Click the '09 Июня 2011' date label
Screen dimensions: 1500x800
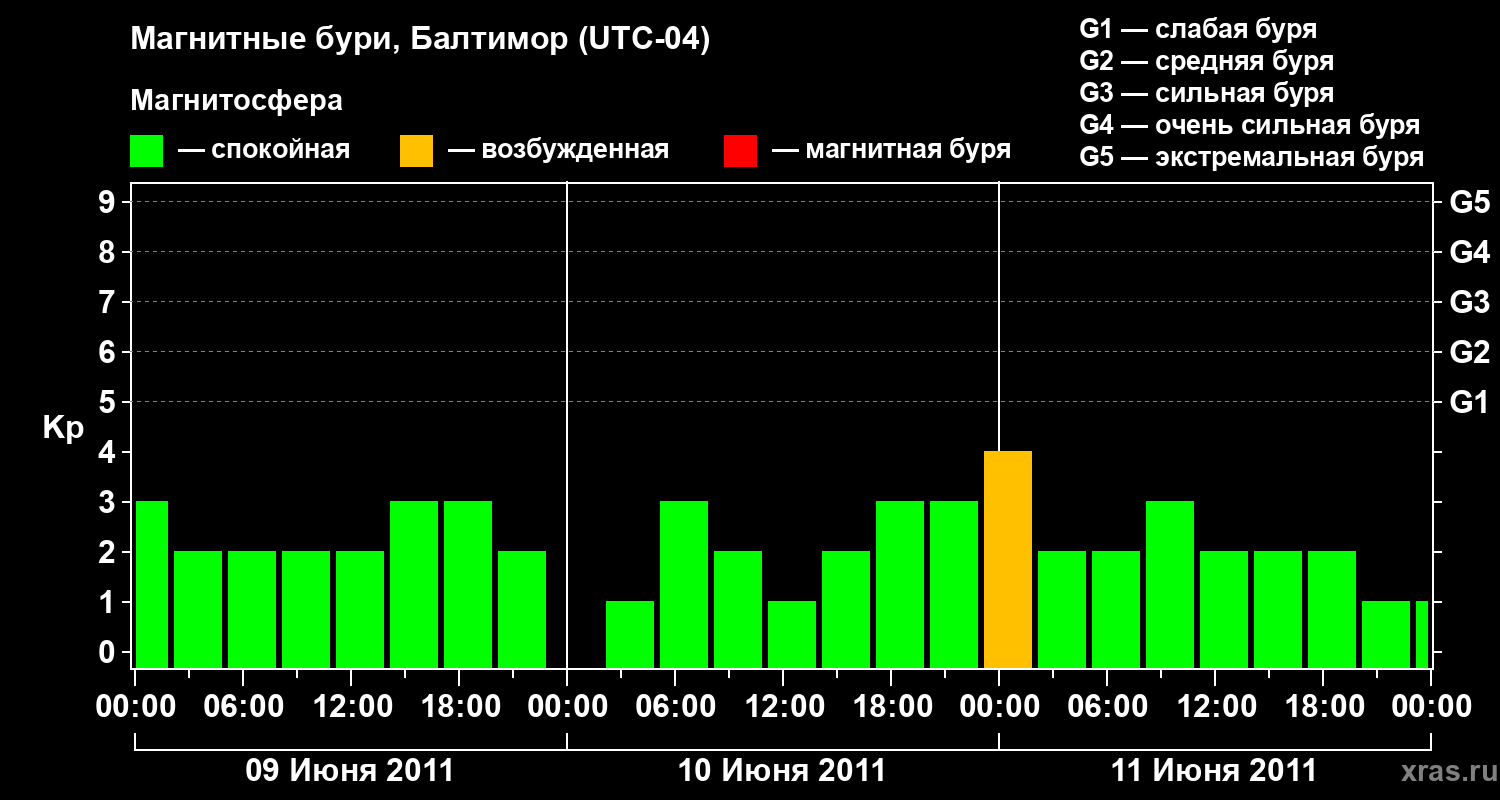pyautogui.click(x=350, y=771)
